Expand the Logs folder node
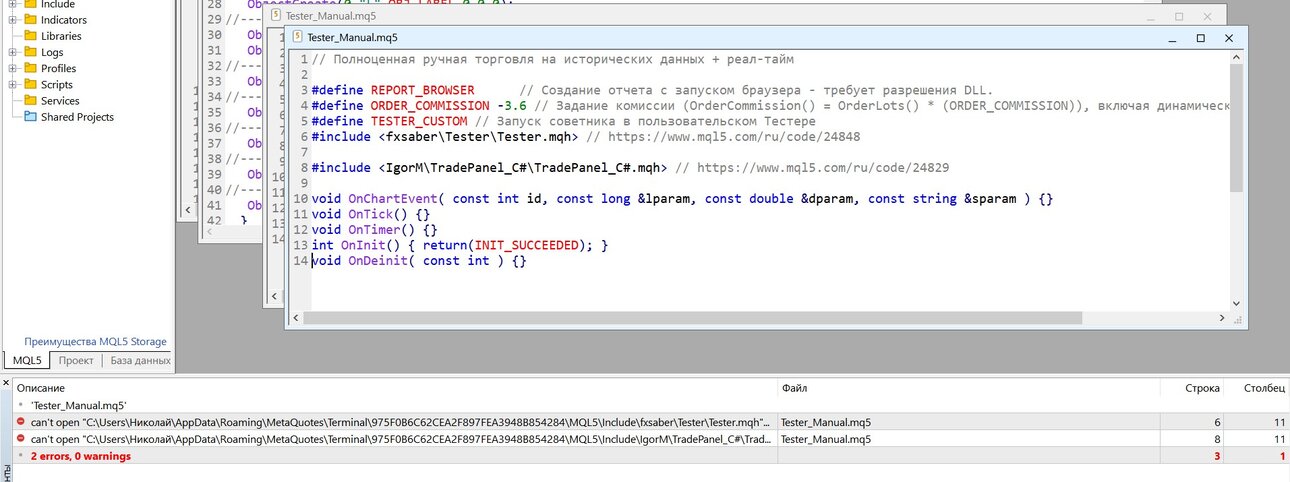Viewport: 1290px width, 482px height. (13, 52)
